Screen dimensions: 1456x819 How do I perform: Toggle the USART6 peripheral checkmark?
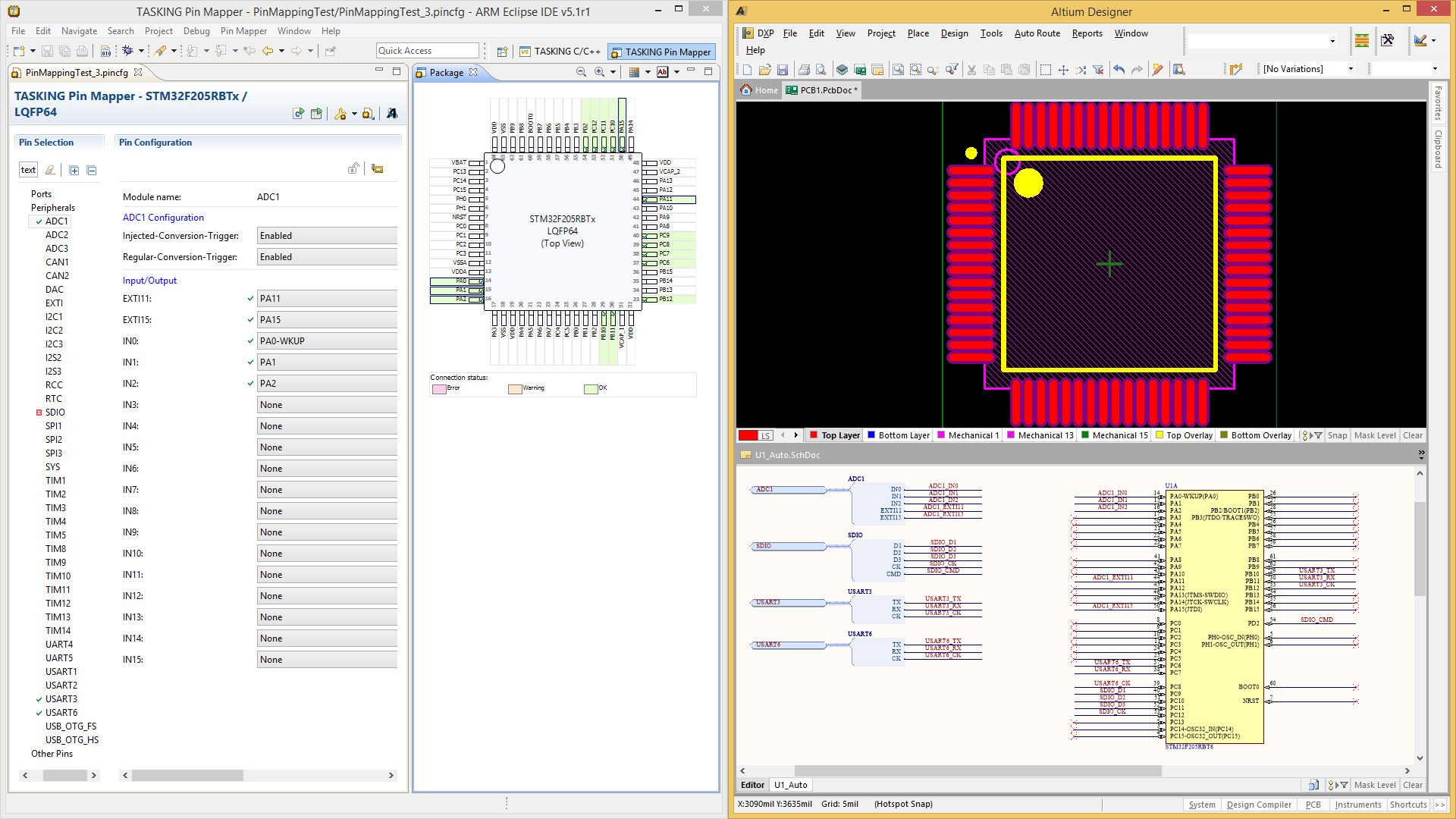(x=39, y=713)
